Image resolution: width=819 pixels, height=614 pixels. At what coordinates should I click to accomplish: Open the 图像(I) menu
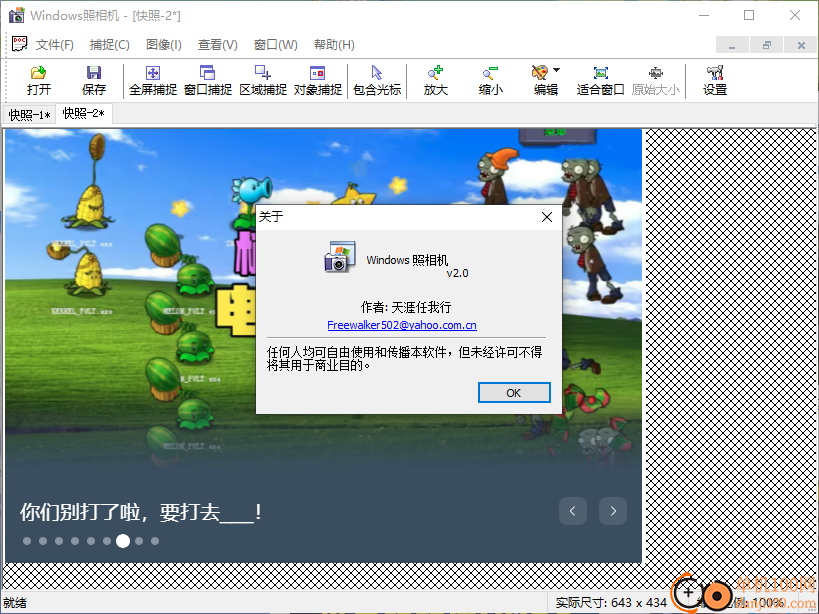tap(163, 45)
